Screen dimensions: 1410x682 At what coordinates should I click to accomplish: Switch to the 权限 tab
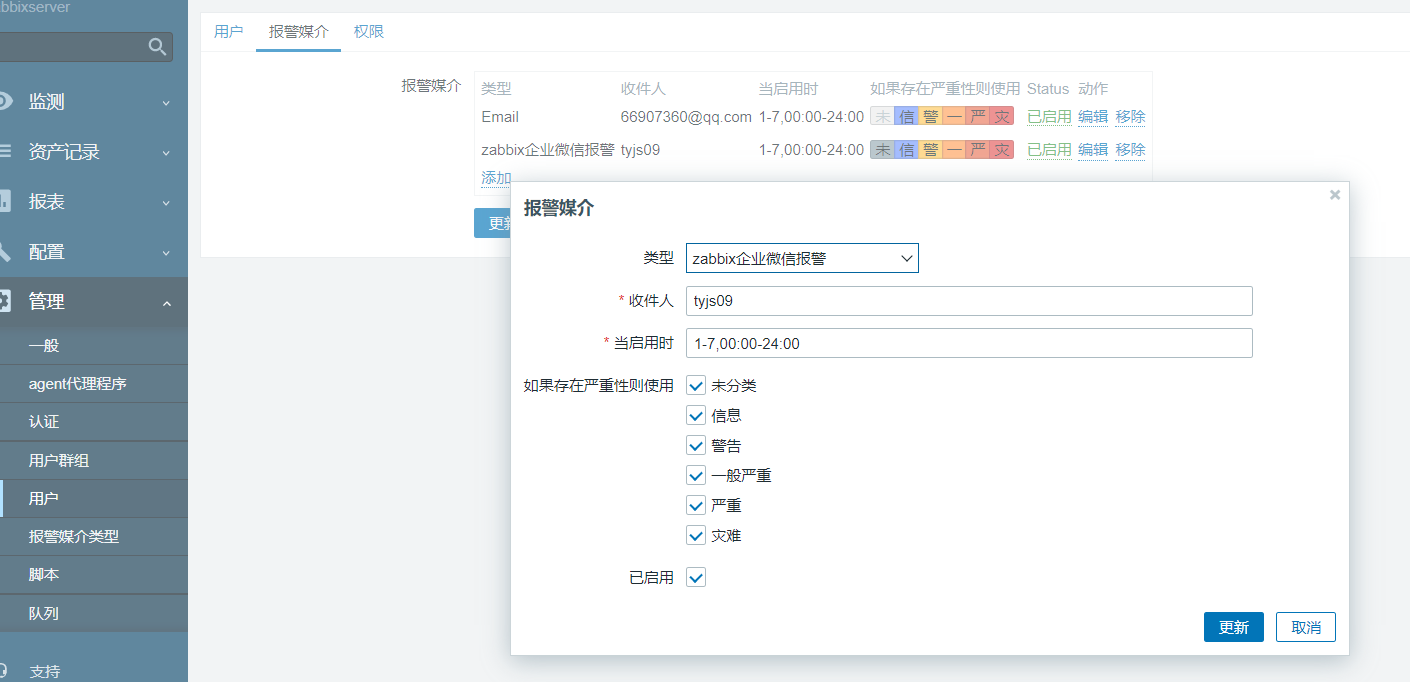tap(369, 32)
